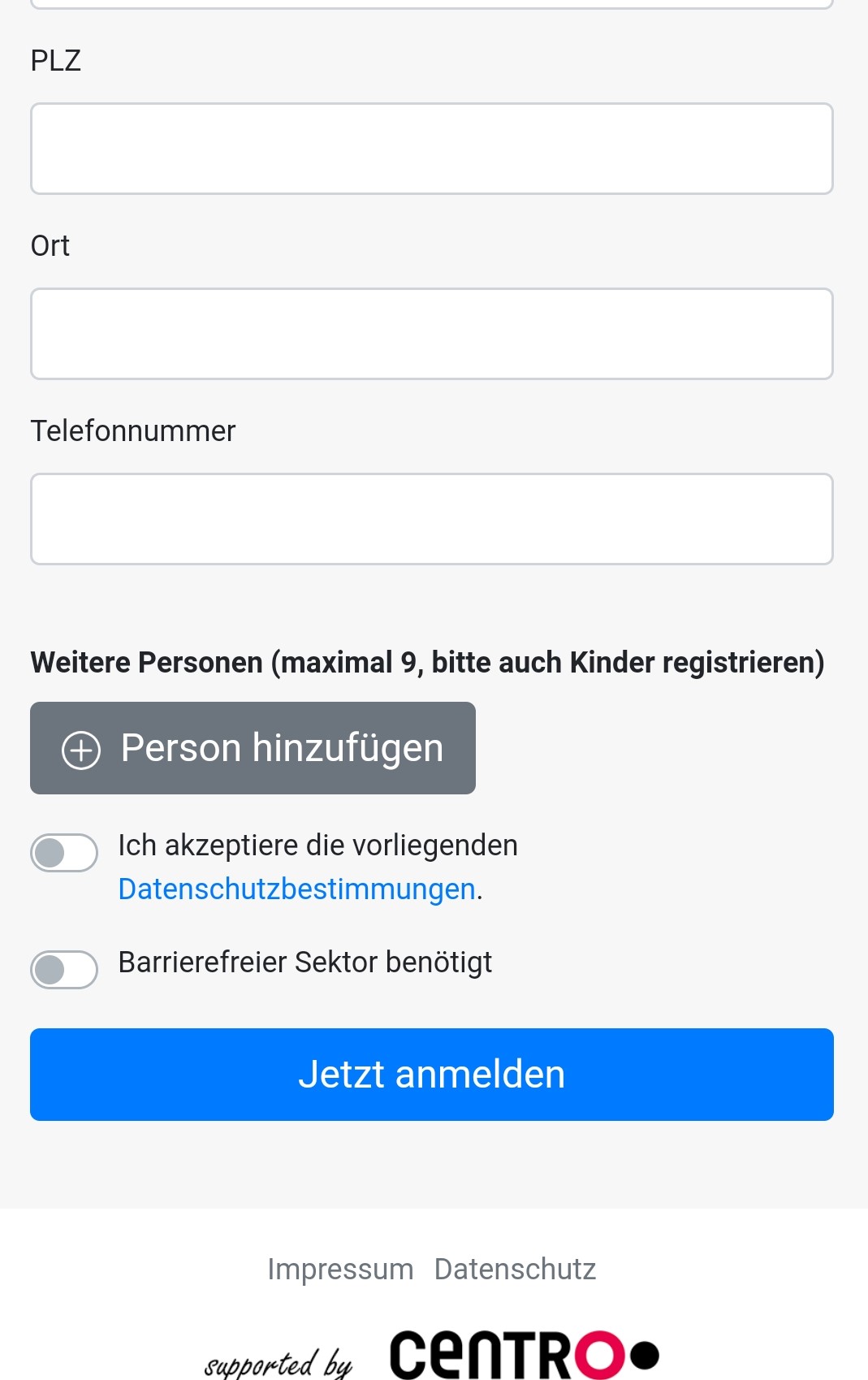The image size is (868, 1380).
Task: Toggle the Barrierefreier Sektor switch
Action: pos(64,969)
